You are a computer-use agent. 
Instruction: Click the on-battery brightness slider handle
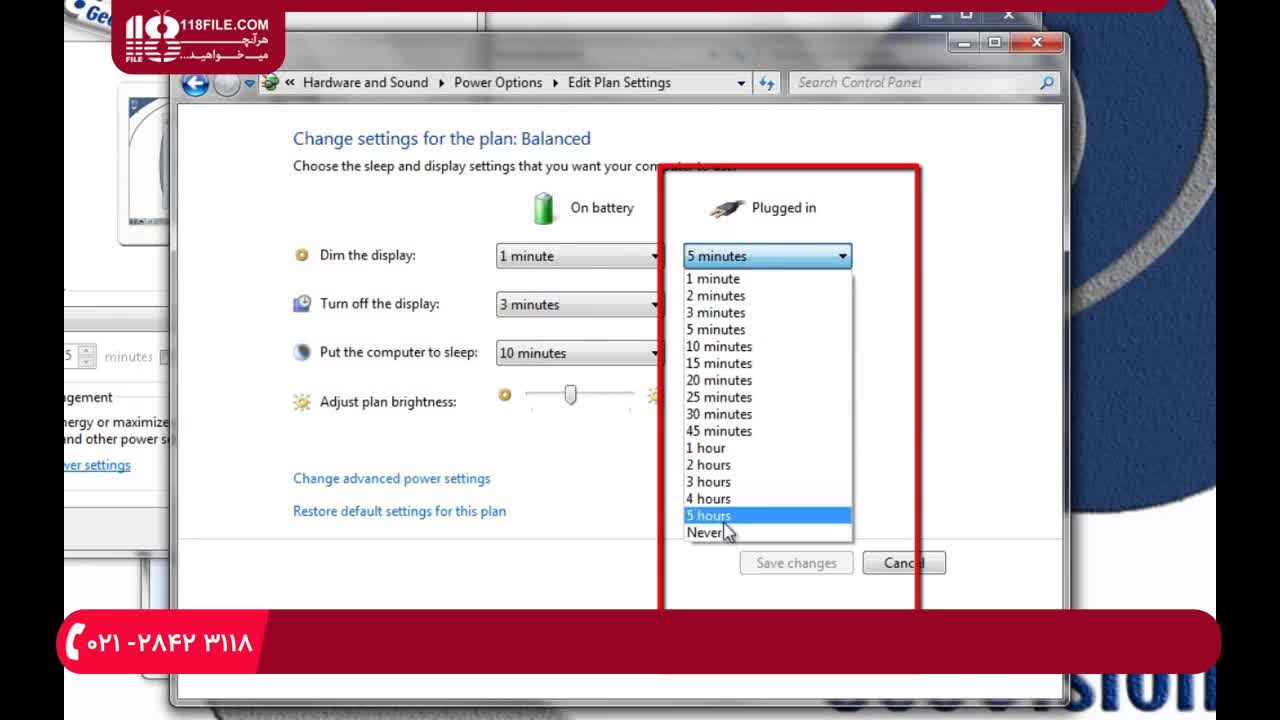pyautogui.click(x=570, y=395)
